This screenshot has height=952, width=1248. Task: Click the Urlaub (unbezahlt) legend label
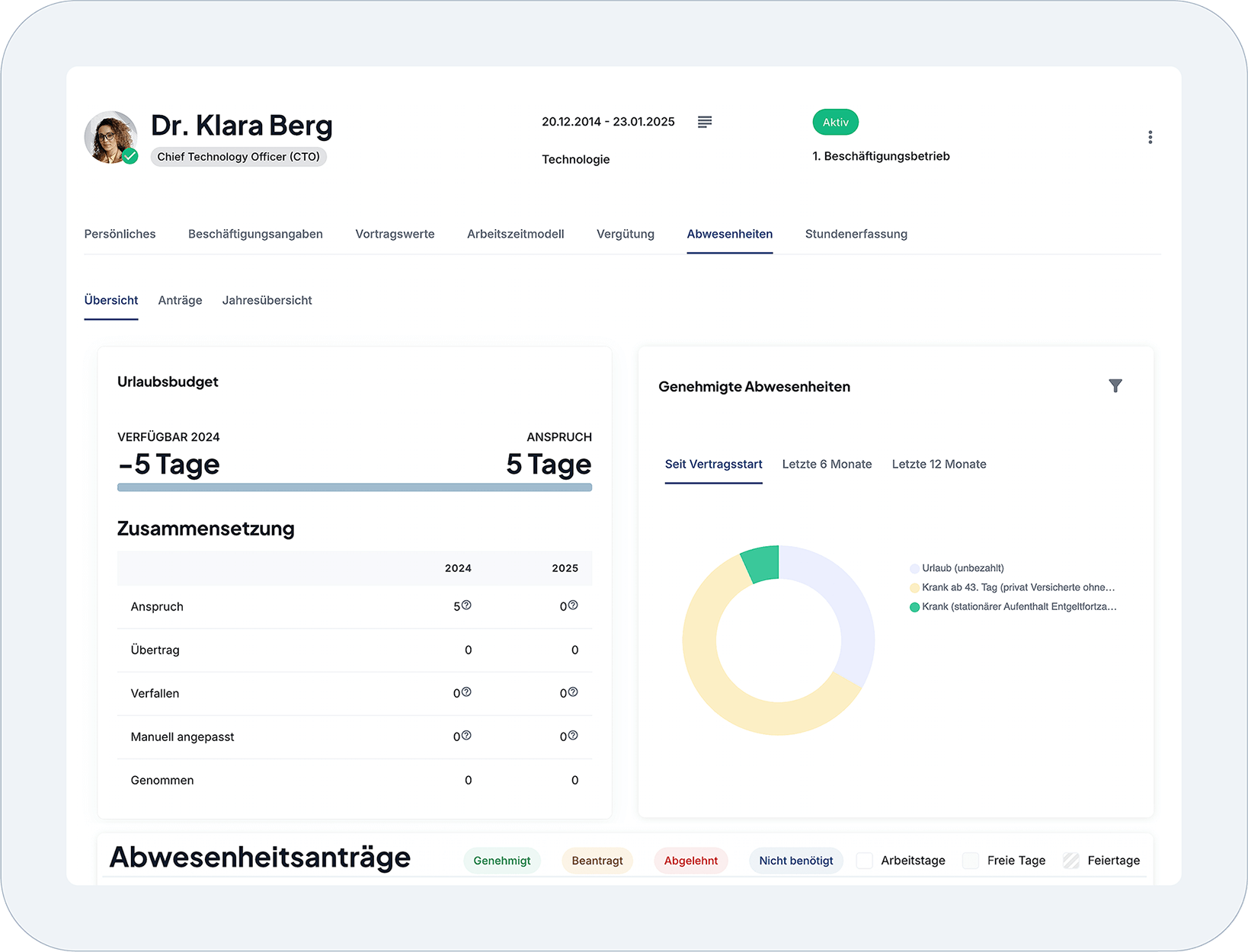coord(963,568)
